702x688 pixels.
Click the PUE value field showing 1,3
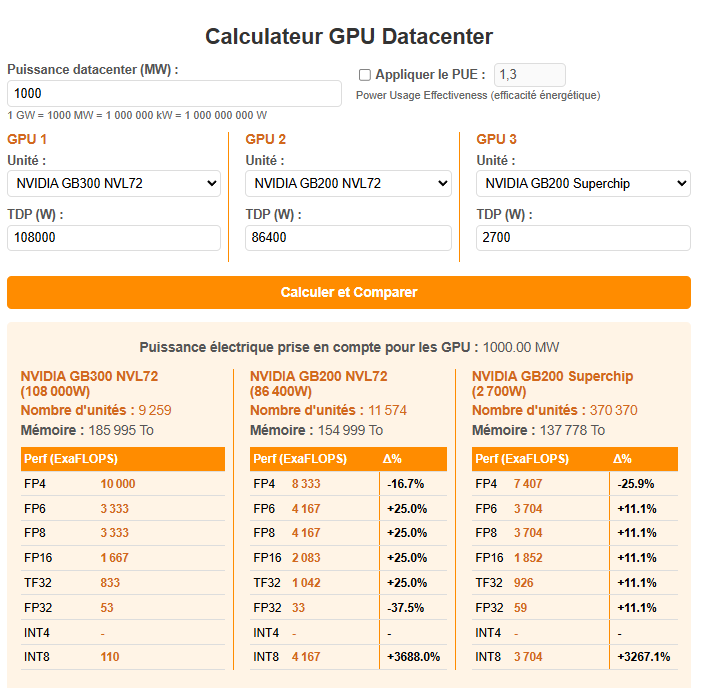[530, 75]
